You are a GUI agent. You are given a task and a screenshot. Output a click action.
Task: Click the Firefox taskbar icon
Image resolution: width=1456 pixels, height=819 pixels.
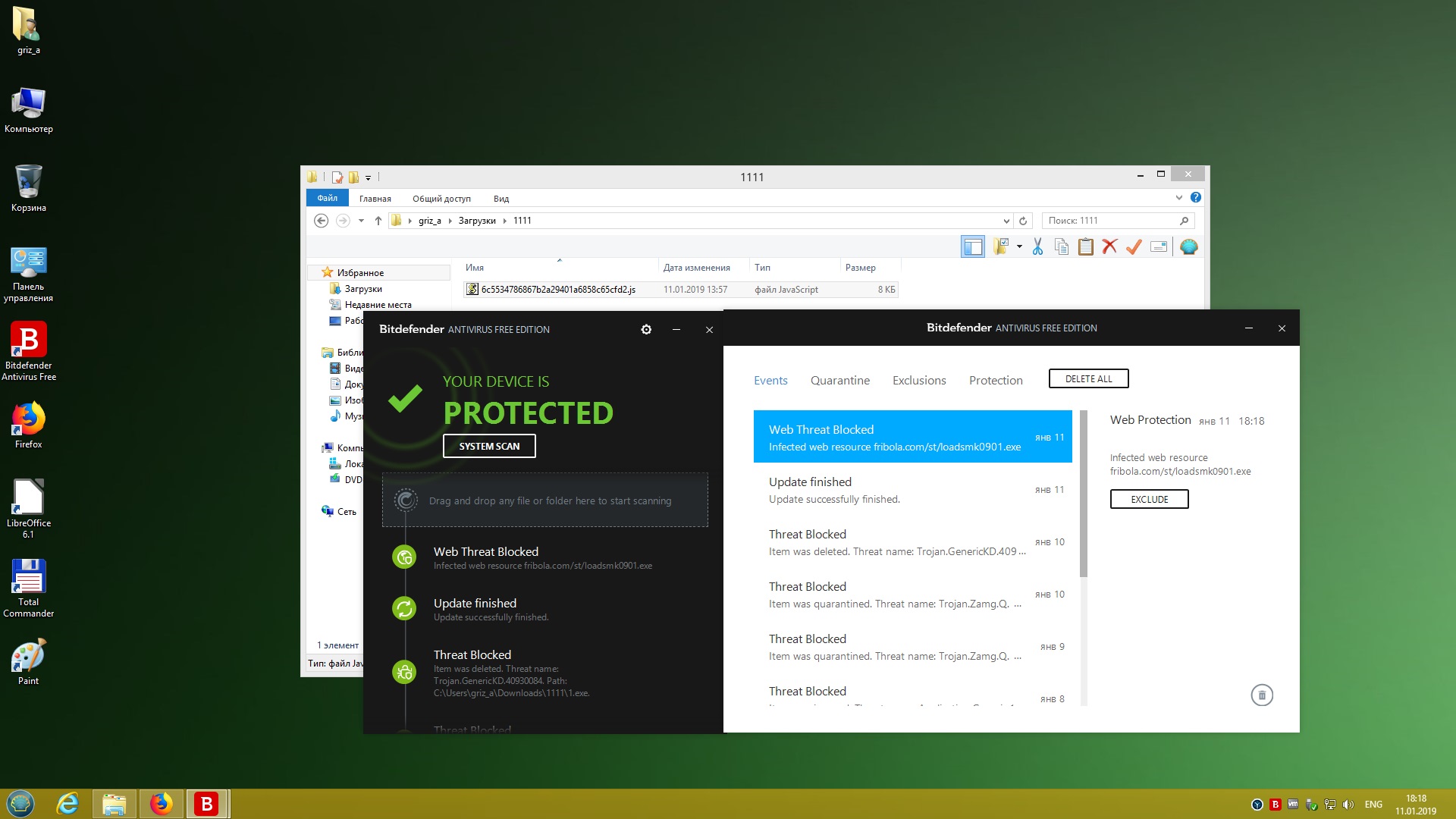point(161,804)
